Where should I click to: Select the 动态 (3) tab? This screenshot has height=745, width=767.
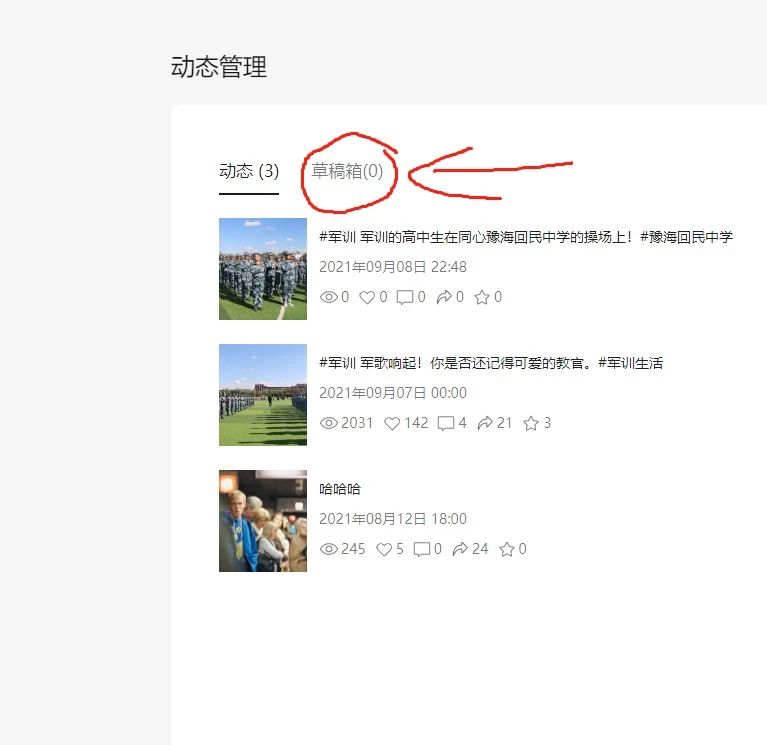tap(249, 171)
